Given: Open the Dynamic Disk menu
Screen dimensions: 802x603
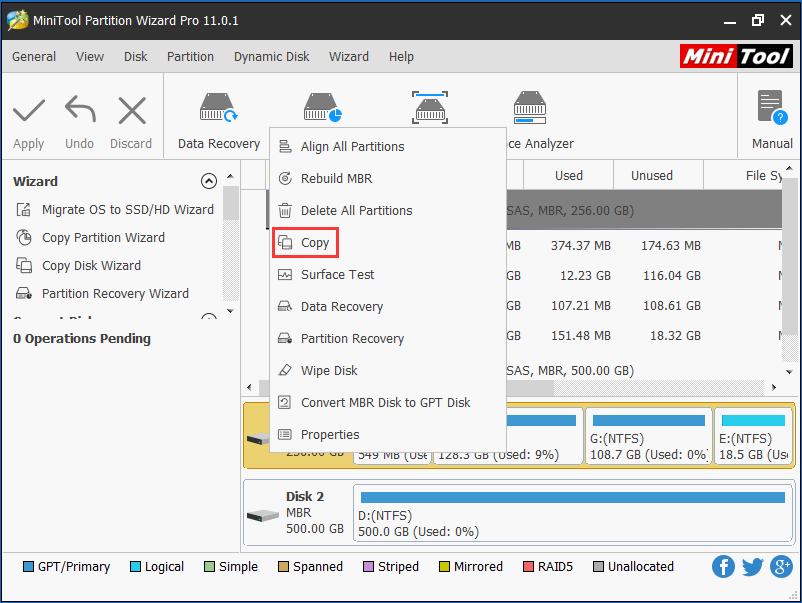Looking at the screenshot, I should (x=272, y=56).
